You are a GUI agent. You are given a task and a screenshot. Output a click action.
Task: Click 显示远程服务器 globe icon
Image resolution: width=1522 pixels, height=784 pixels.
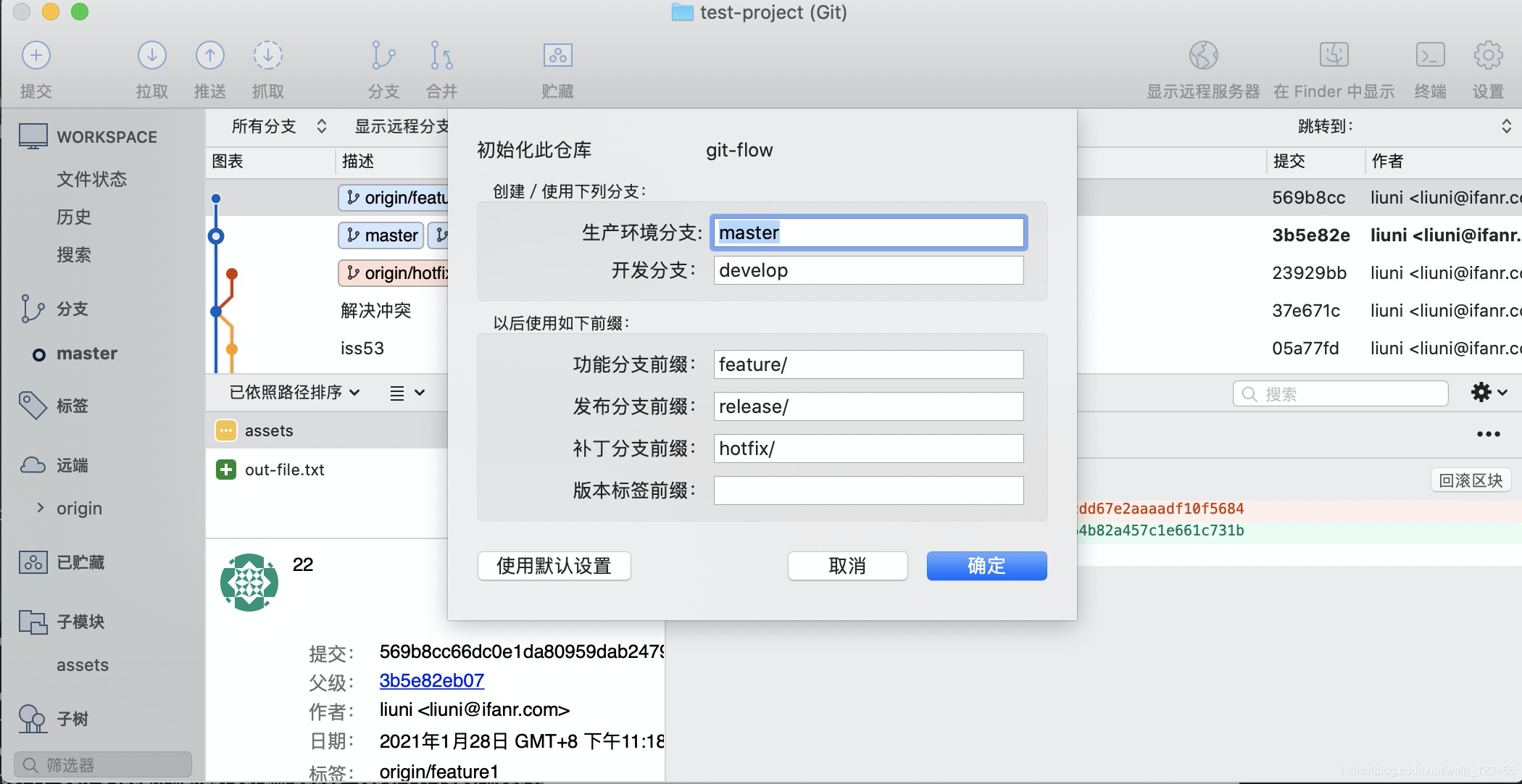1203,56
